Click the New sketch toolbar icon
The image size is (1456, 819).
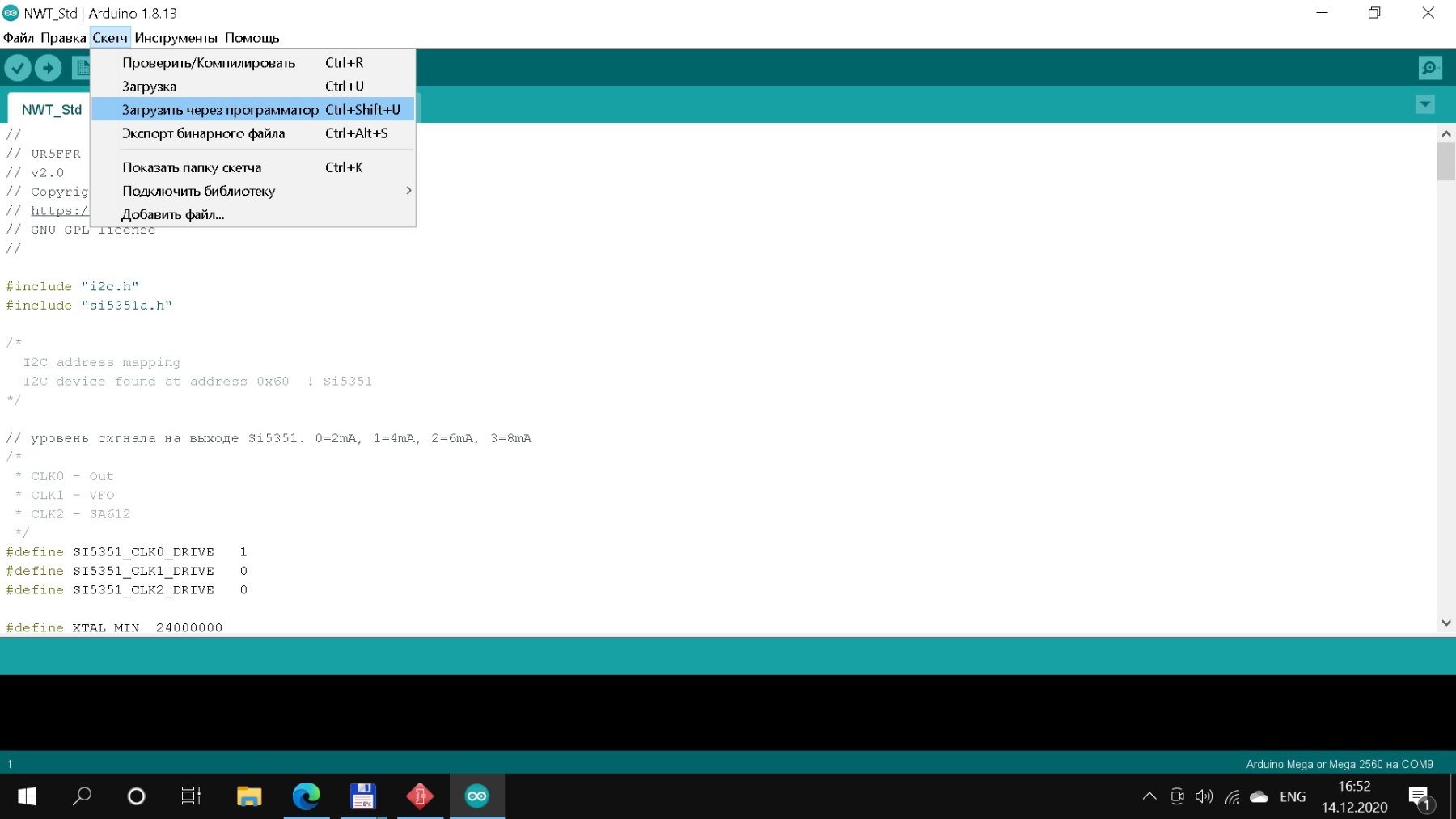tap(81, 68)
